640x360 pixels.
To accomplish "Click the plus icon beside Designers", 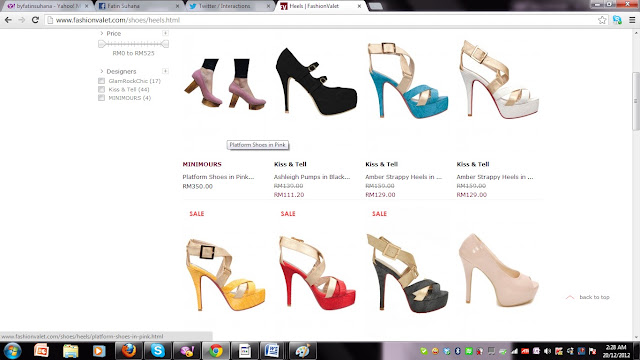I will tap(165, 71).
